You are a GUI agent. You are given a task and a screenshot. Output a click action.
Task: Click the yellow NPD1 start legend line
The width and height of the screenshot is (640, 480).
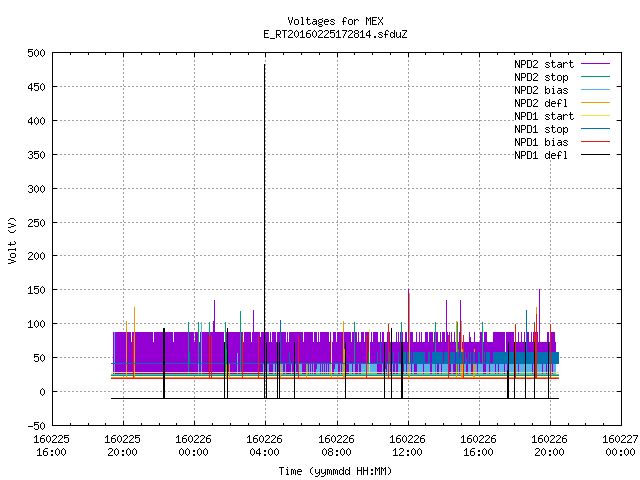596,116
